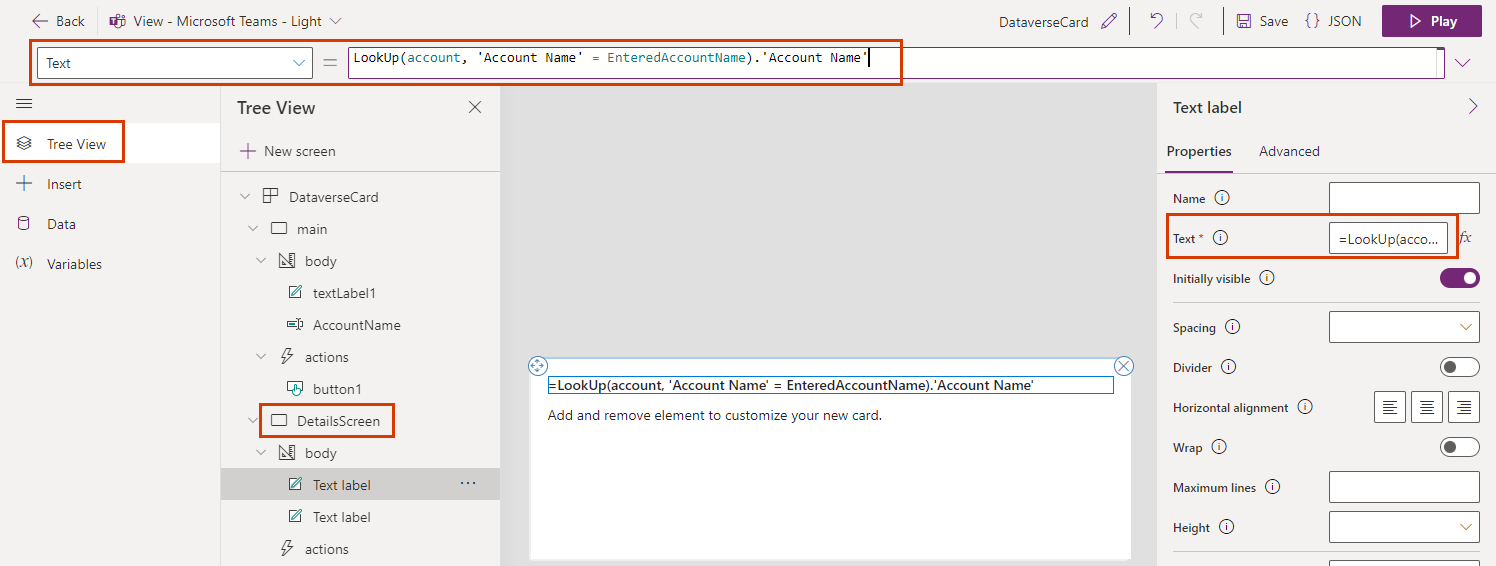This screenshot has height=566, width=1496.
Task: Show info for Horizontal alignment
Action: [x=1304, y=407]
